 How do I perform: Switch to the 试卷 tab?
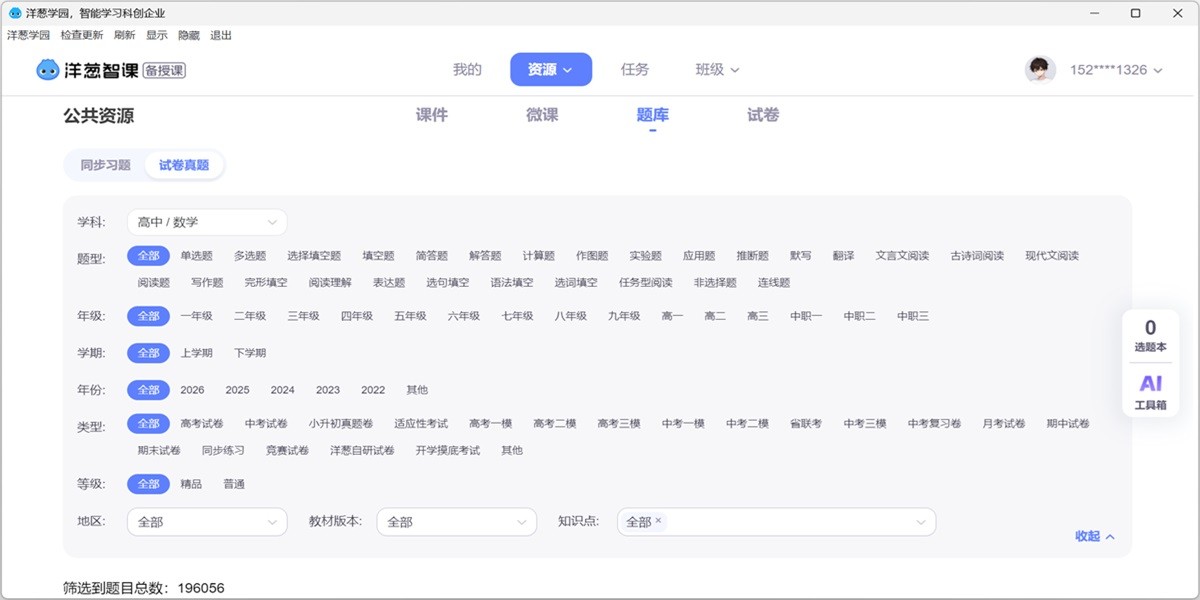[x=761, y=115]
